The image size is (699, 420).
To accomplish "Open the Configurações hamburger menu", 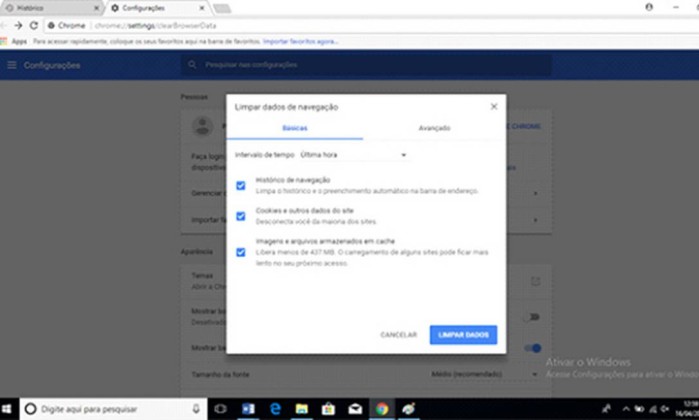I will pos(12,66).
